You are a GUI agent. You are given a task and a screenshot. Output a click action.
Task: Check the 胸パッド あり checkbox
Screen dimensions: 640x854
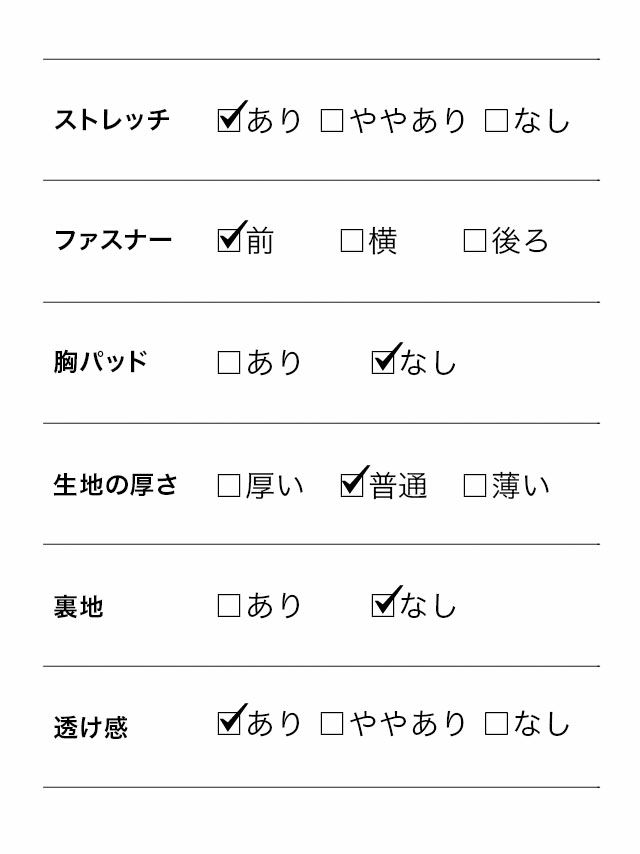[x=229, y=362]
